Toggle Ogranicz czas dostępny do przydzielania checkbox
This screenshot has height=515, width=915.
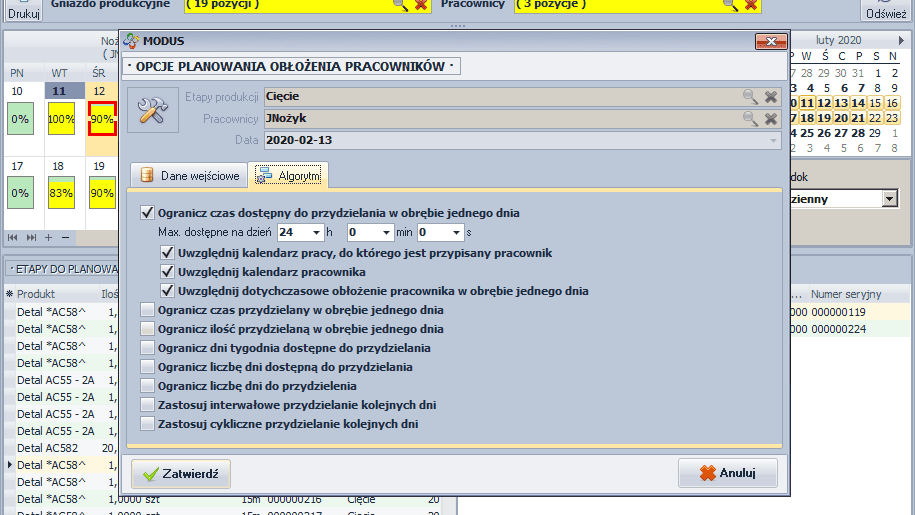coord(147,213)
